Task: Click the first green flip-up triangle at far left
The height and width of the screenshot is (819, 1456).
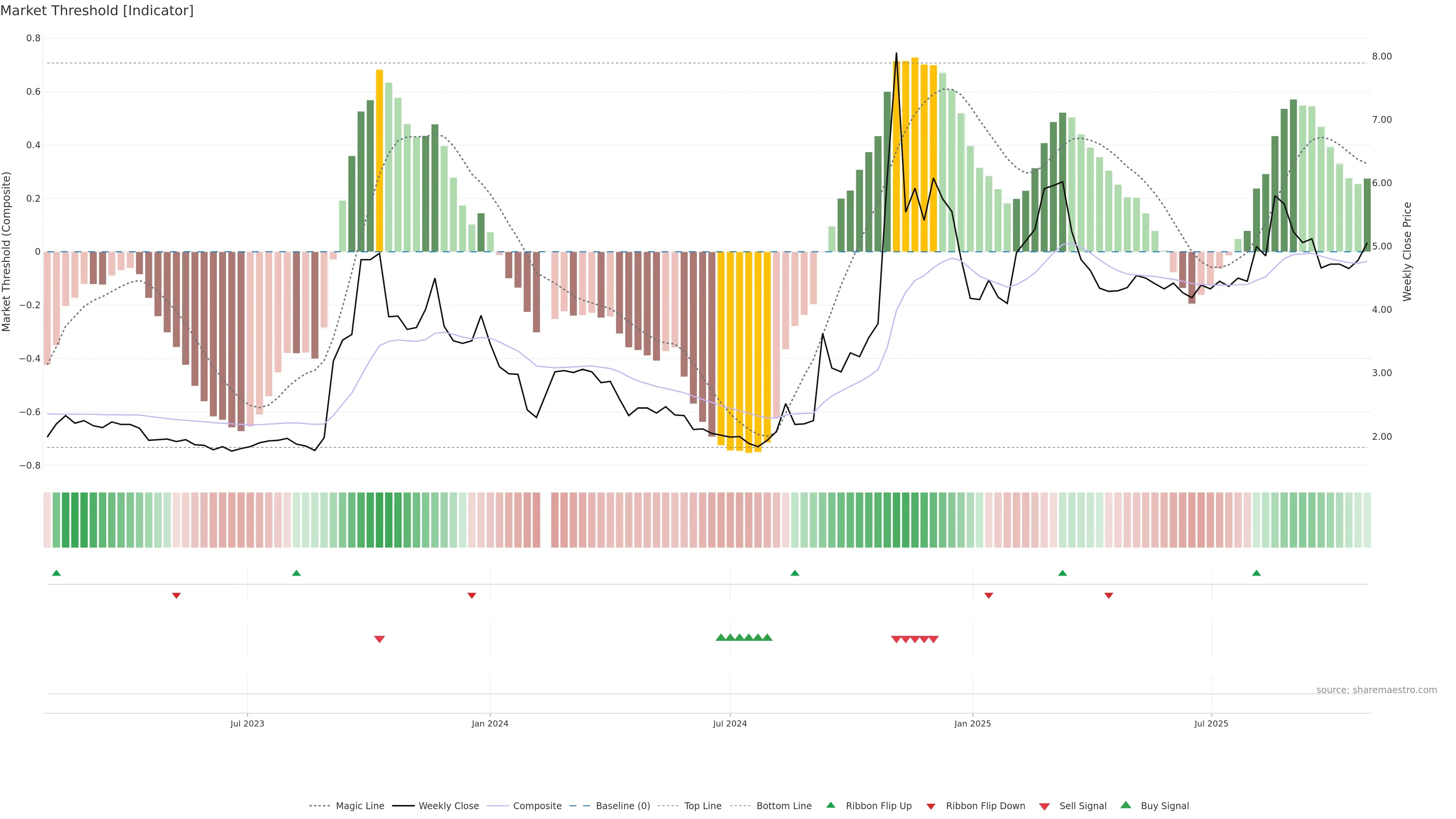Action: coord(56,573)
